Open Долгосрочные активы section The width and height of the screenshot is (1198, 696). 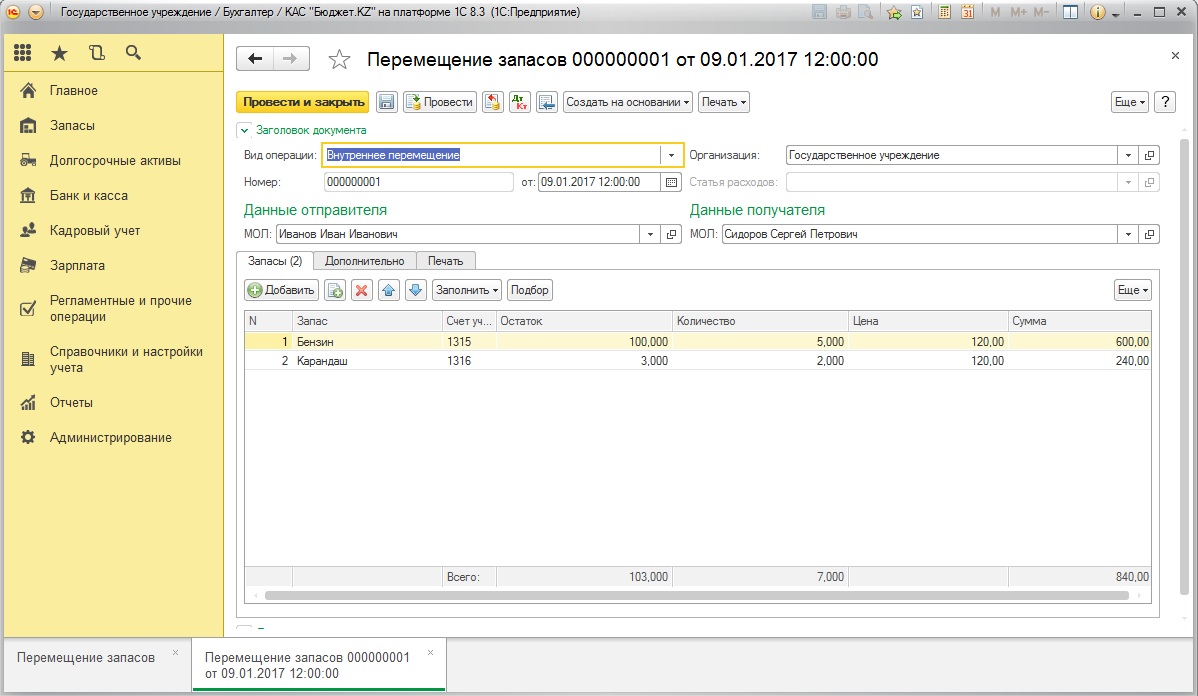tap(115, 160)
